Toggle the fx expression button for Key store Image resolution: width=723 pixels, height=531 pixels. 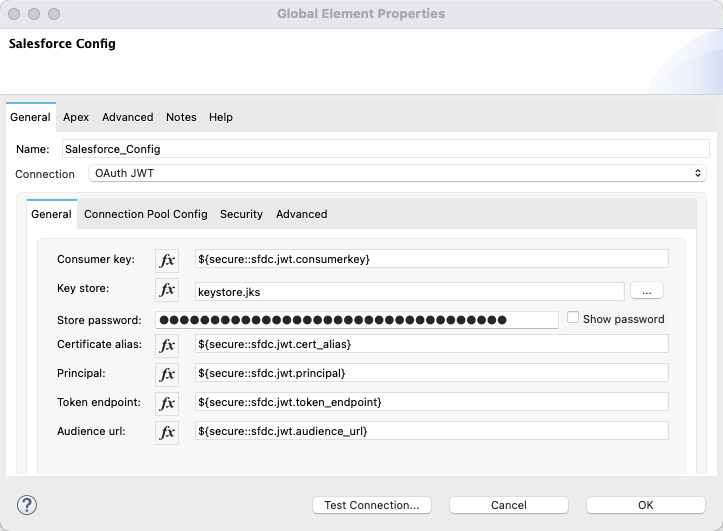click(167, 290)
